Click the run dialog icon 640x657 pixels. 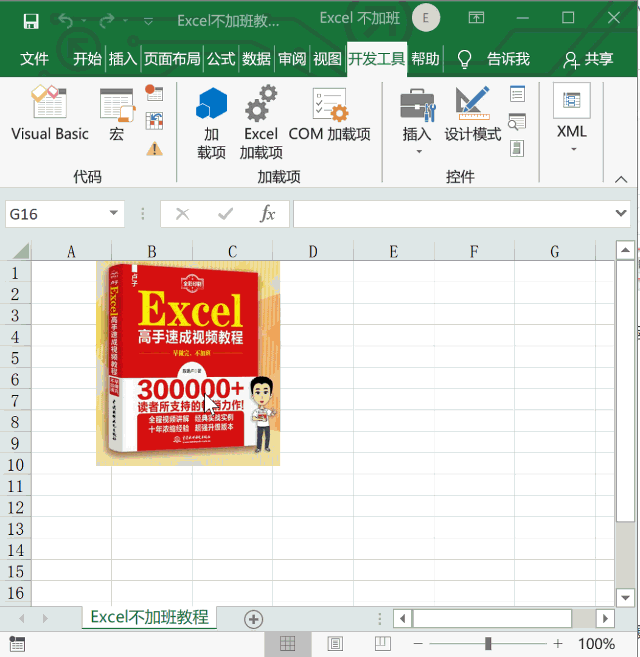(517, 149)
